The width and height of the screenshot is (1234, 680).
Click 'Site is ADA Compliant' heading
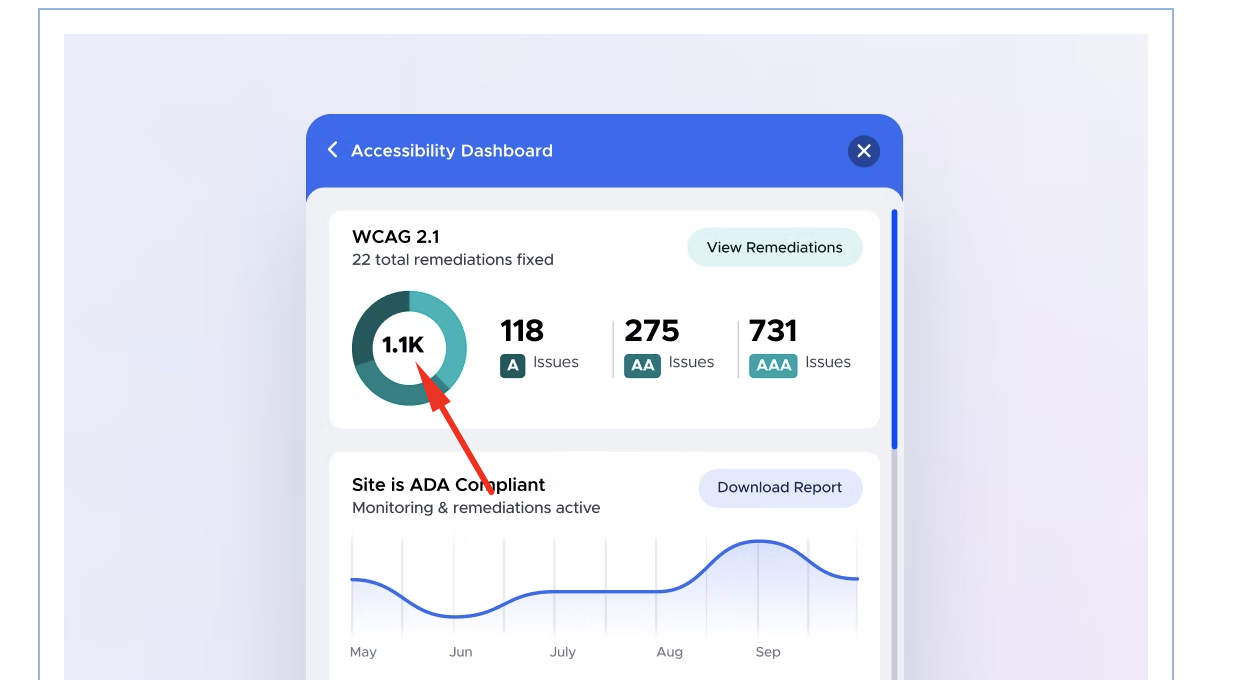point(449,485)
